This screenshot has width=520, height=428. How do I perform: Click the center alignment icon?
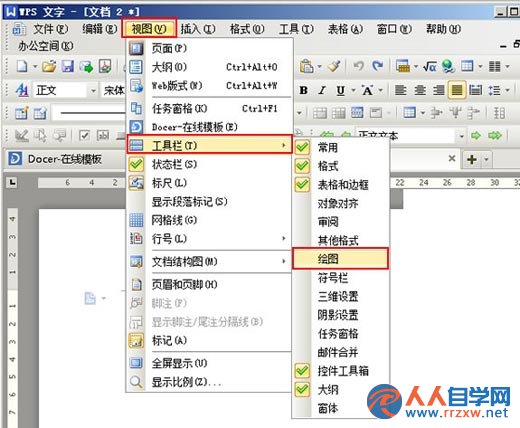[420, 90]
